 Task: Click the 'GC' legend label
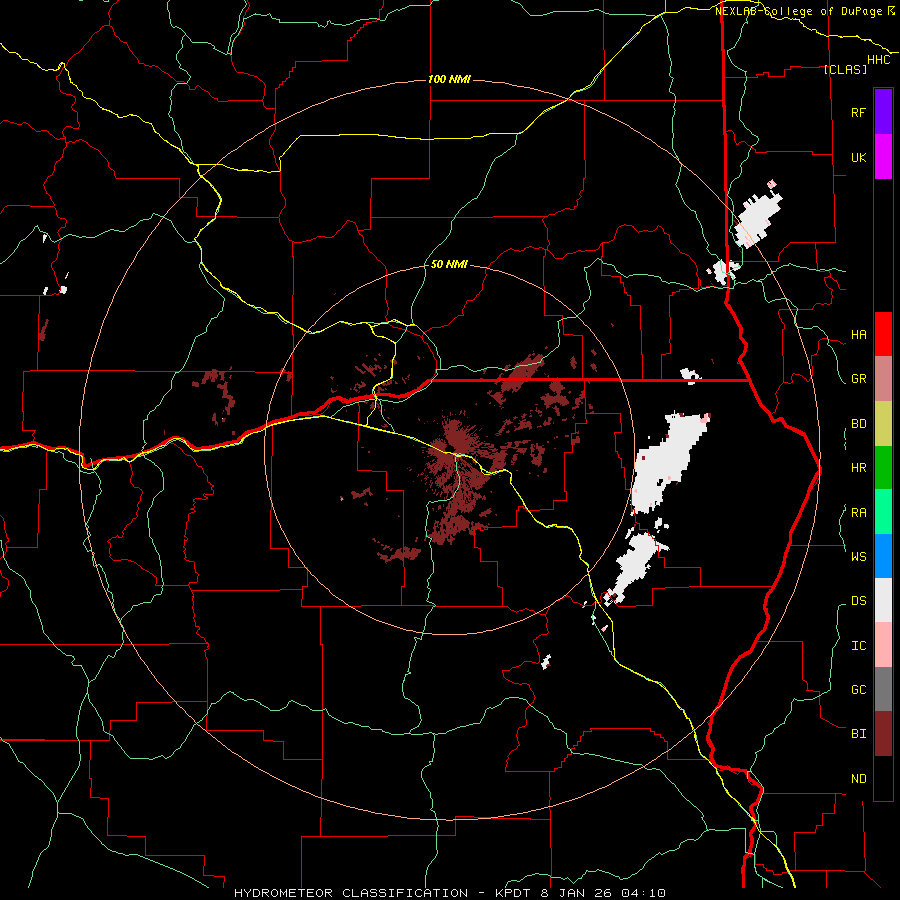coord(858,689)
